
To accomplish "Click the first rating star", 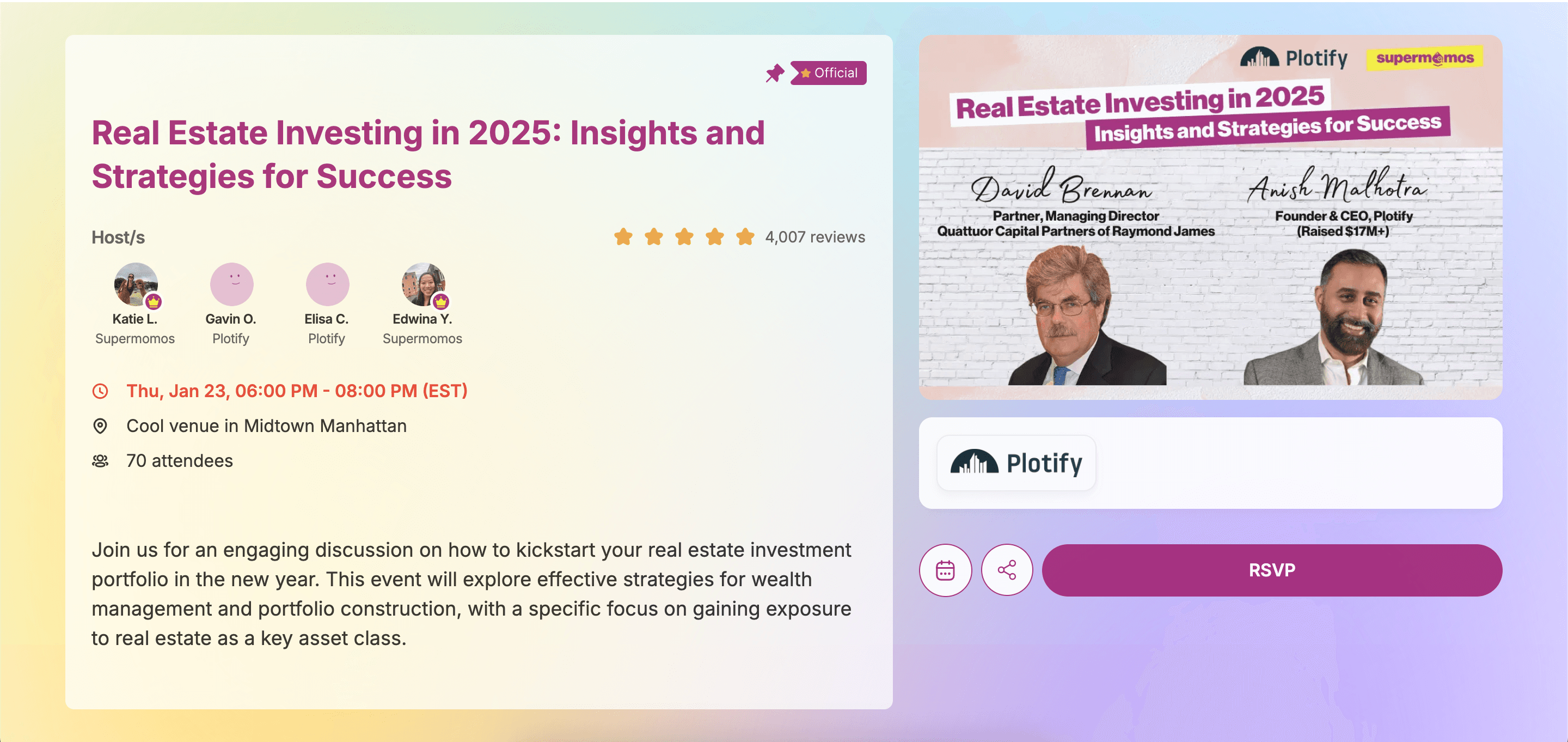I will [x=623, y=236].
